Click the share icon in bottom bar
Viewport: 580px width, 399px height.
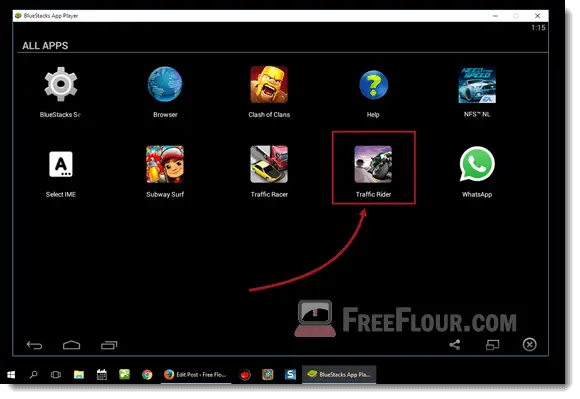tap(455, 345)
